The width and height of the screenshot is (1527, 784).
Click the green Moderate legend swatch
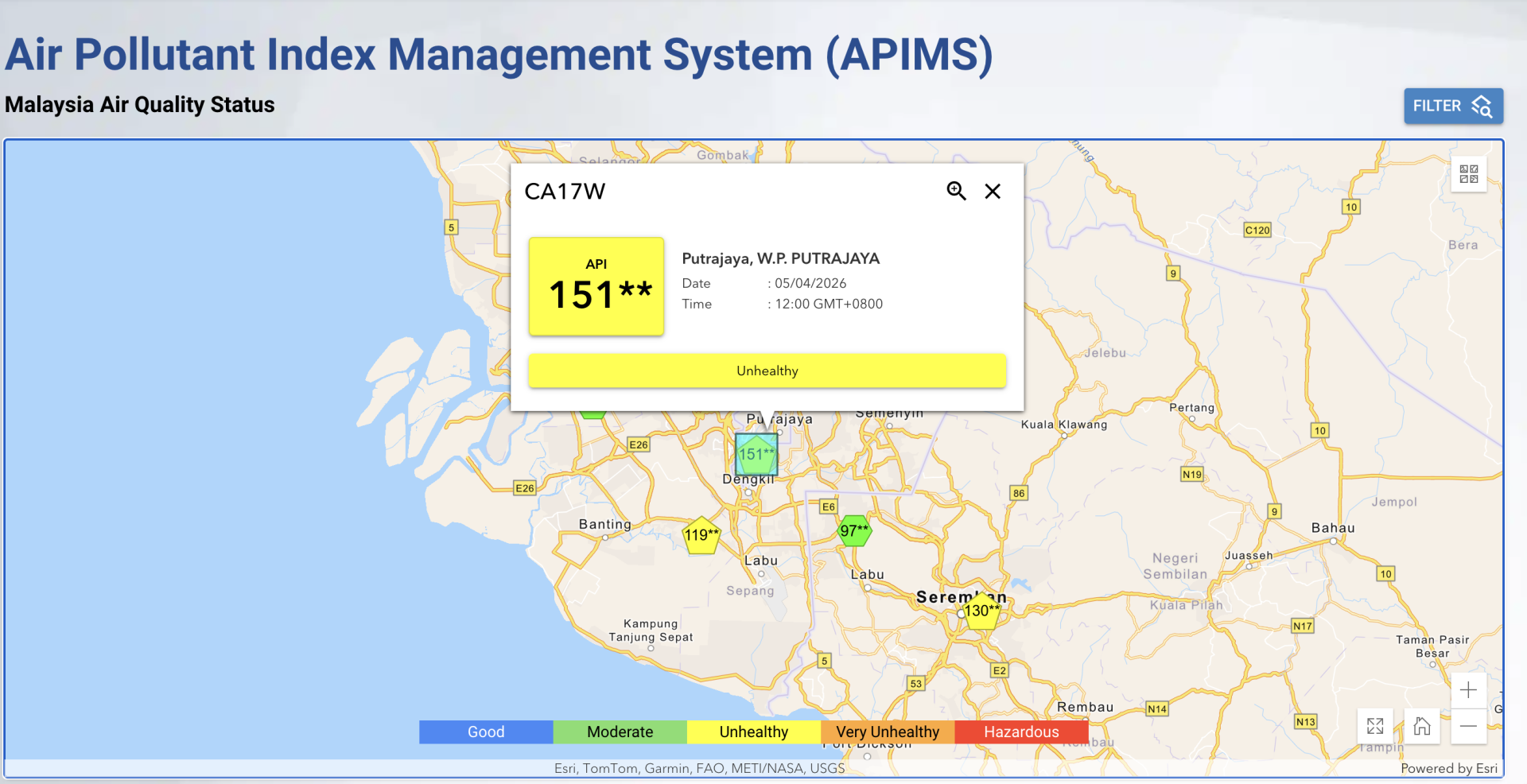tap(620, 732)
